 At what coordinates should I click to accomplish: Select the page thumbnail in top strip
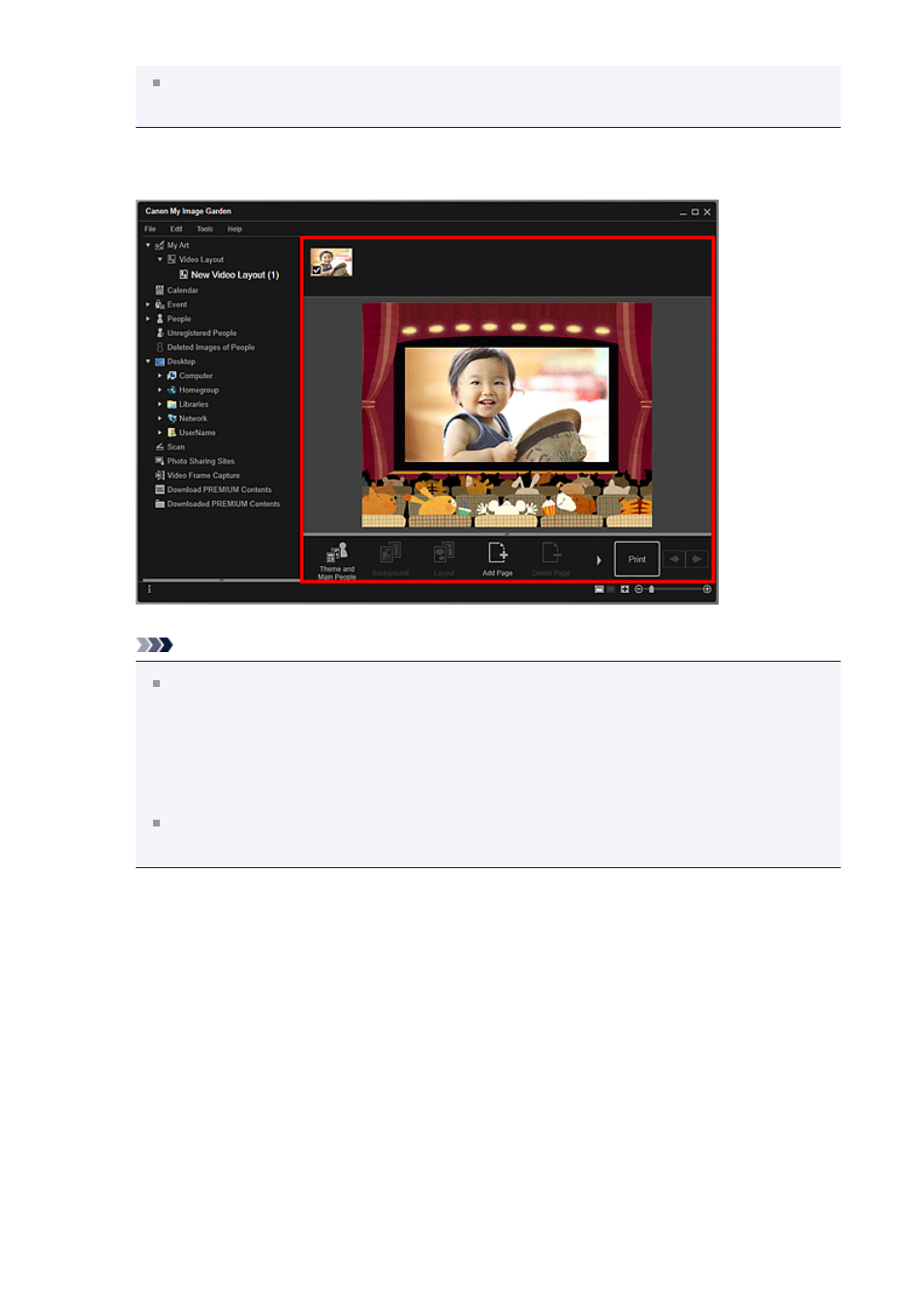331,263
